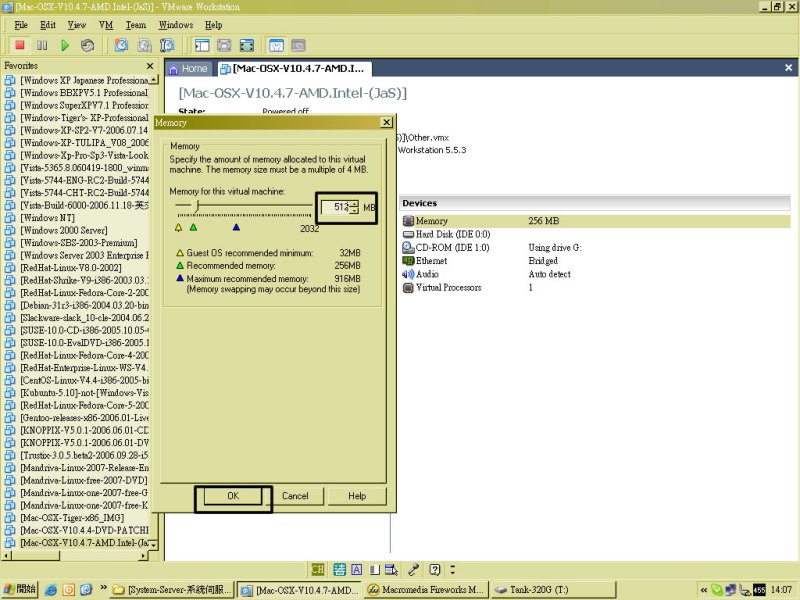800x600 pixels.
Task: Click Help in the Memory dialog
Action: pyautogui.click(x=357, y=496)
